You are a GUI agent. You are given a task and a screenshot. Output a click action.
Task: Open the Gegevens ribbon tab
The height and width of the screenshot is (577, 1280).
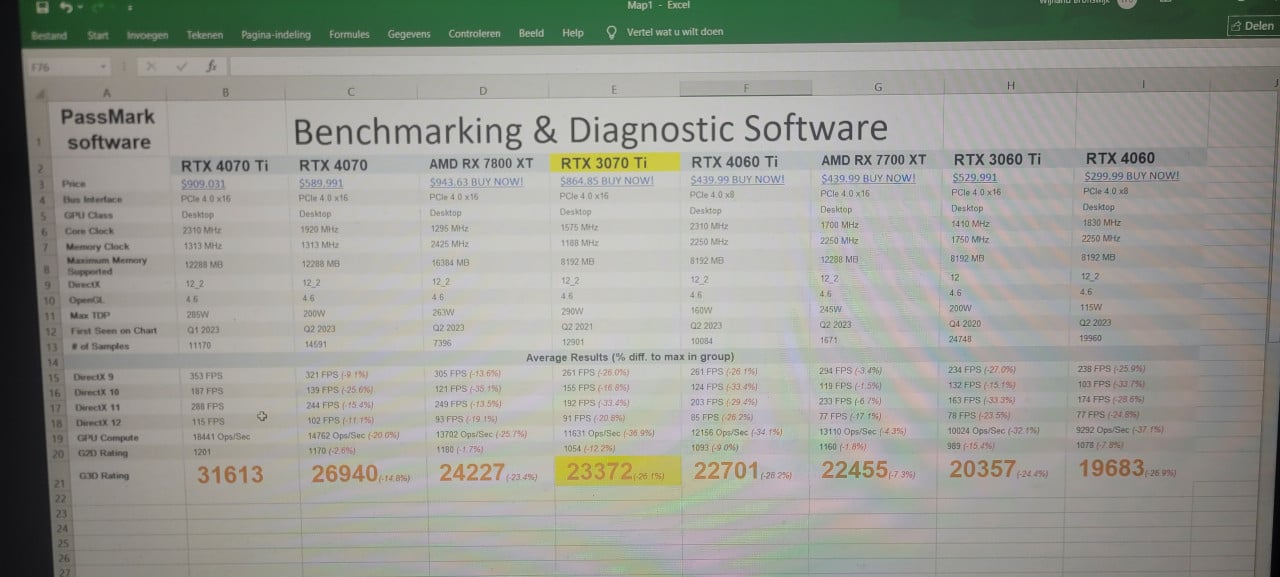click(x=409, y=34)
